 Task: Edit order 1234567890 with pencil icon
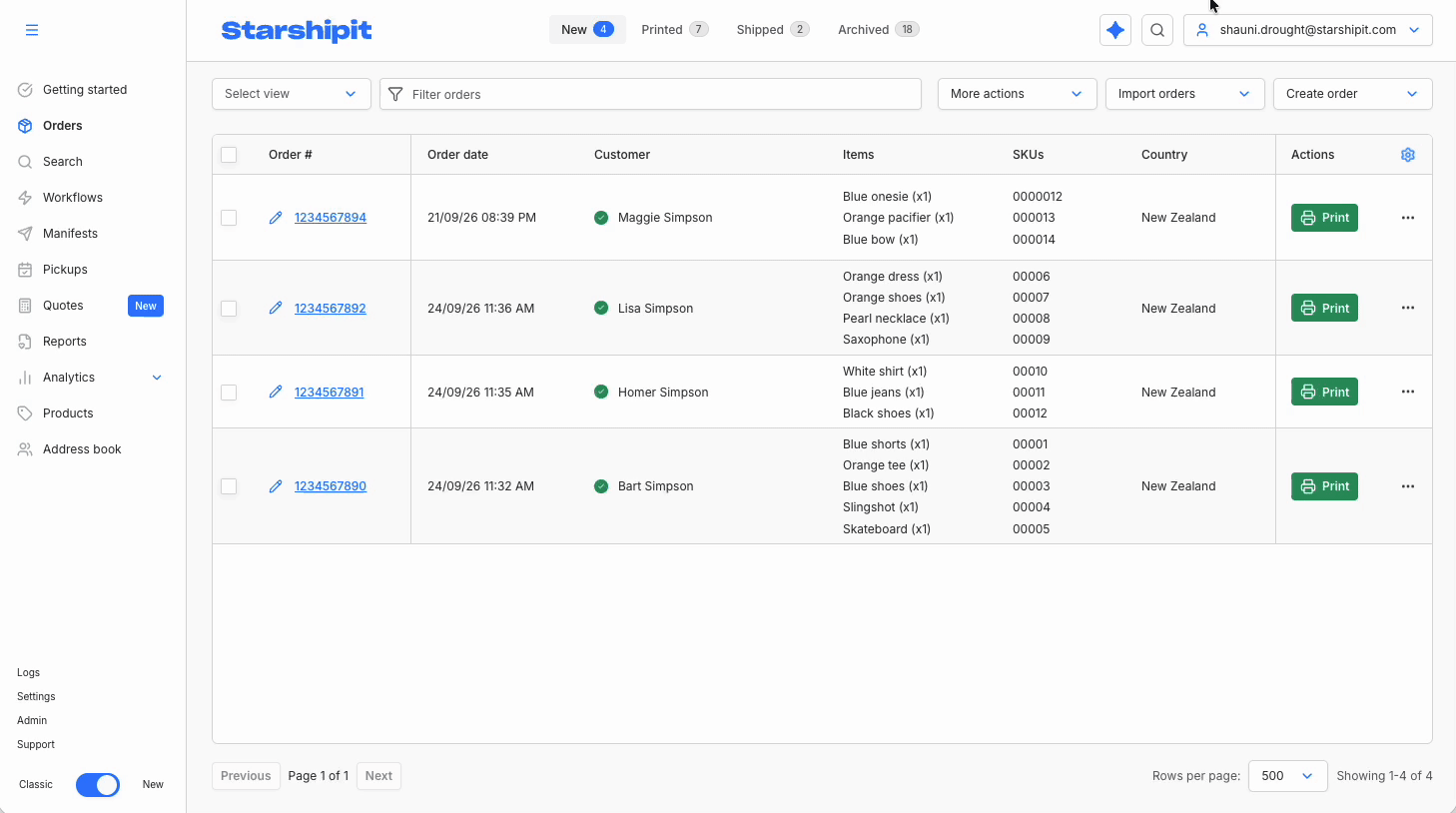[276, 486]
